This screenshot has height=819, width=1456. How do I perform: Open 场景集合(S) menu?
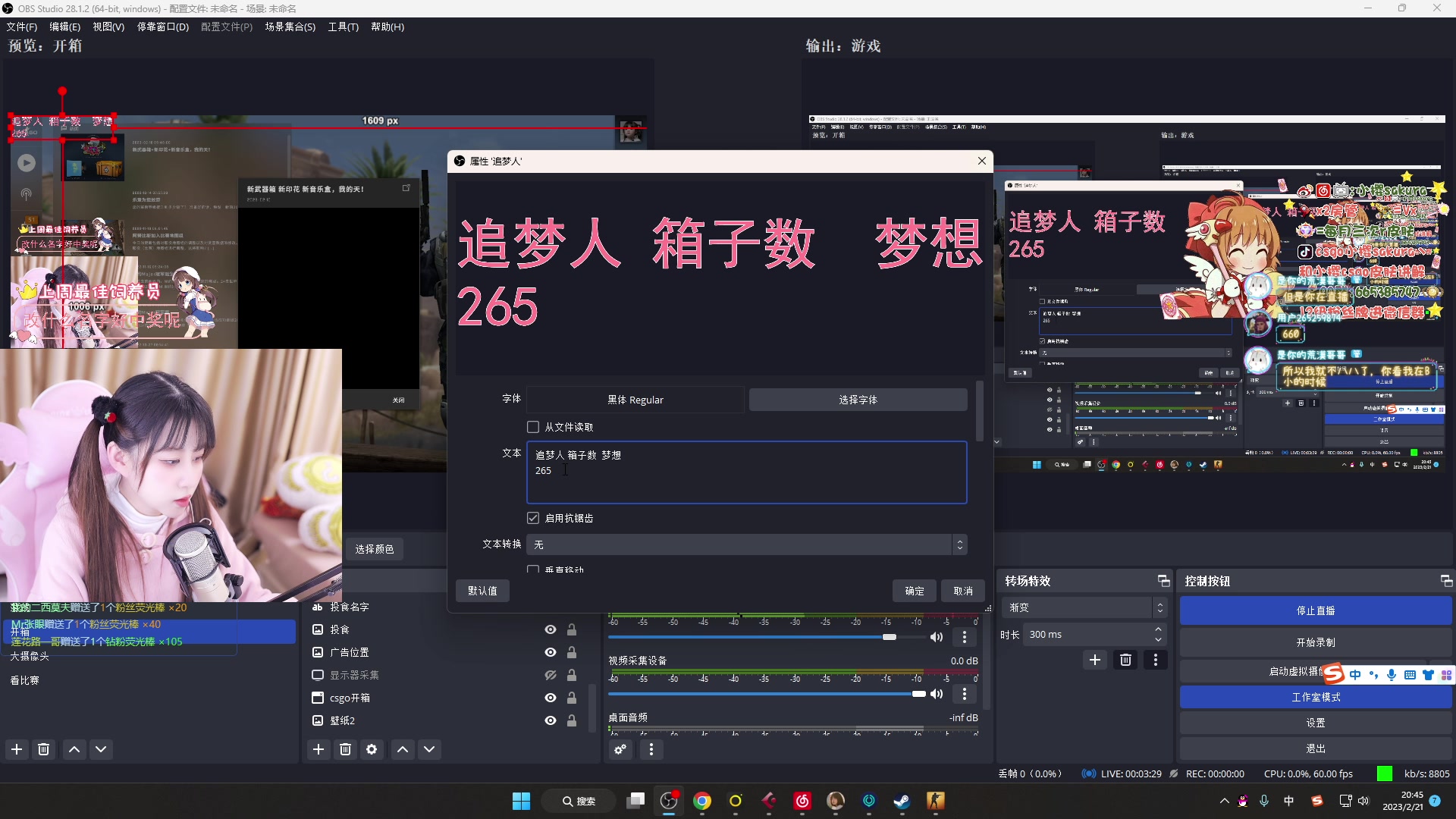pyautogui.click(x=290, y=27)
